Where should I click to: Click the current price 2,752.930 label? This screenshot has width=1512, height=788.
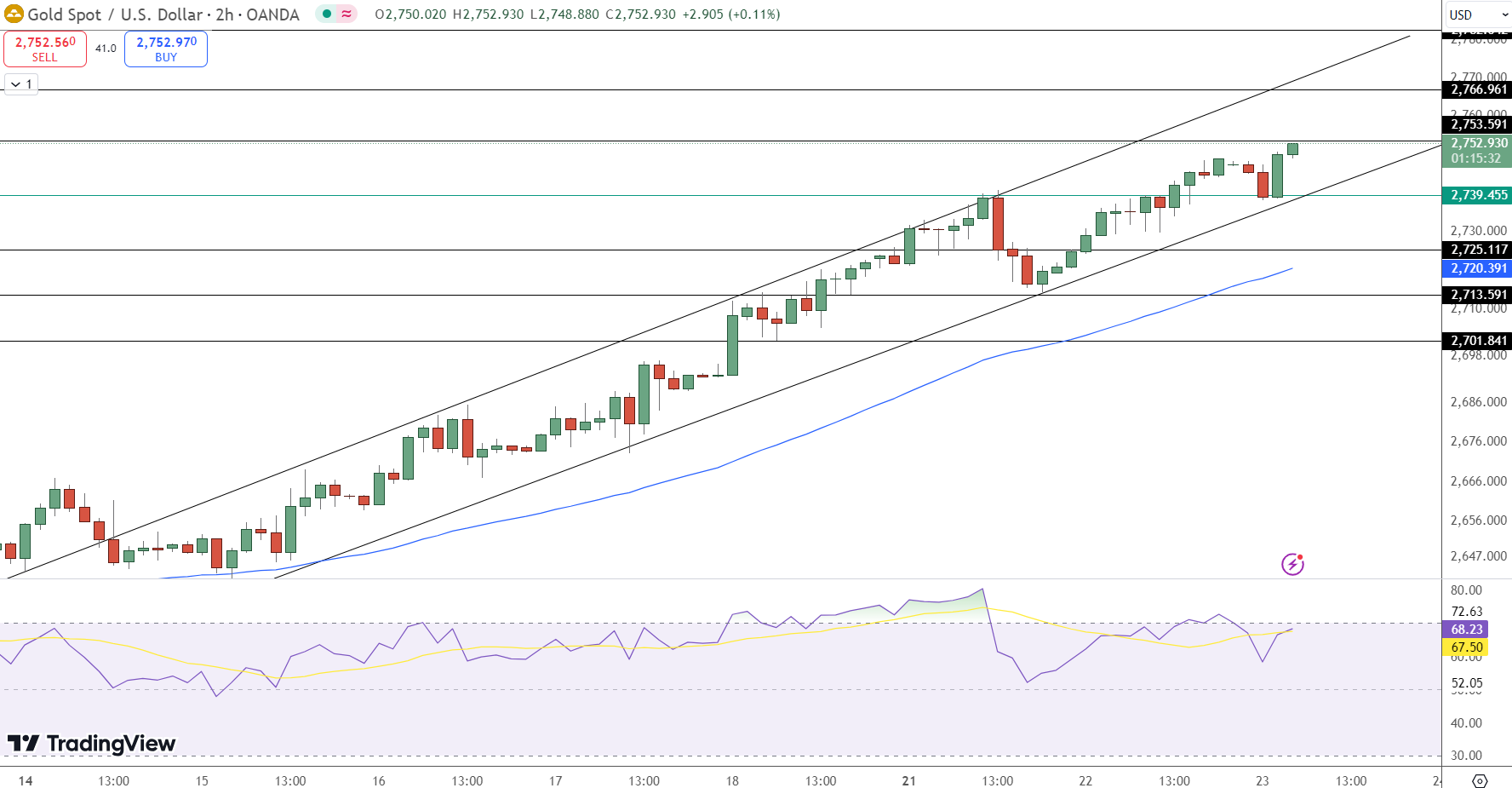point(1478,151)
